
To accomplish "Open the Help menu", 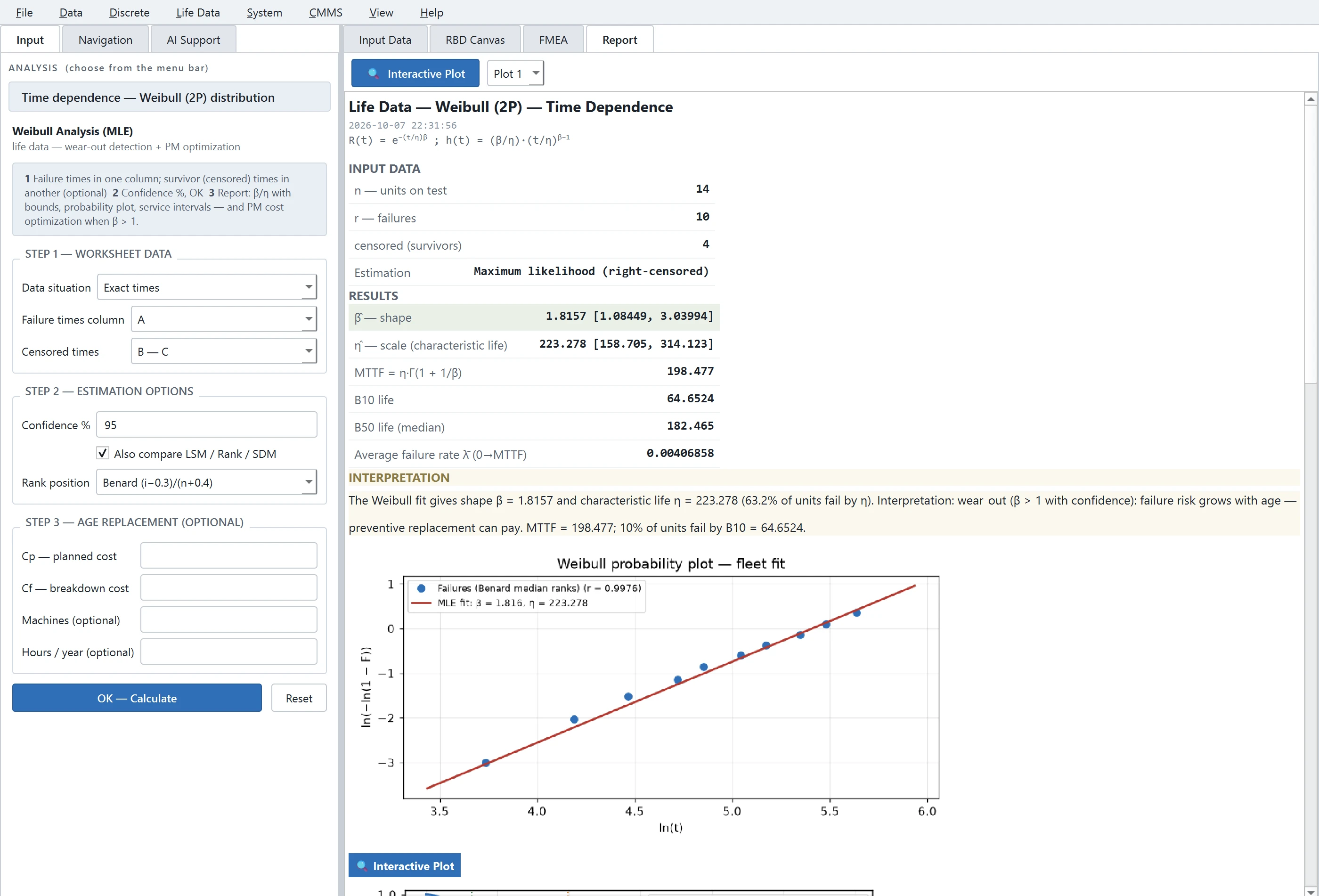I will click(432, 13).
